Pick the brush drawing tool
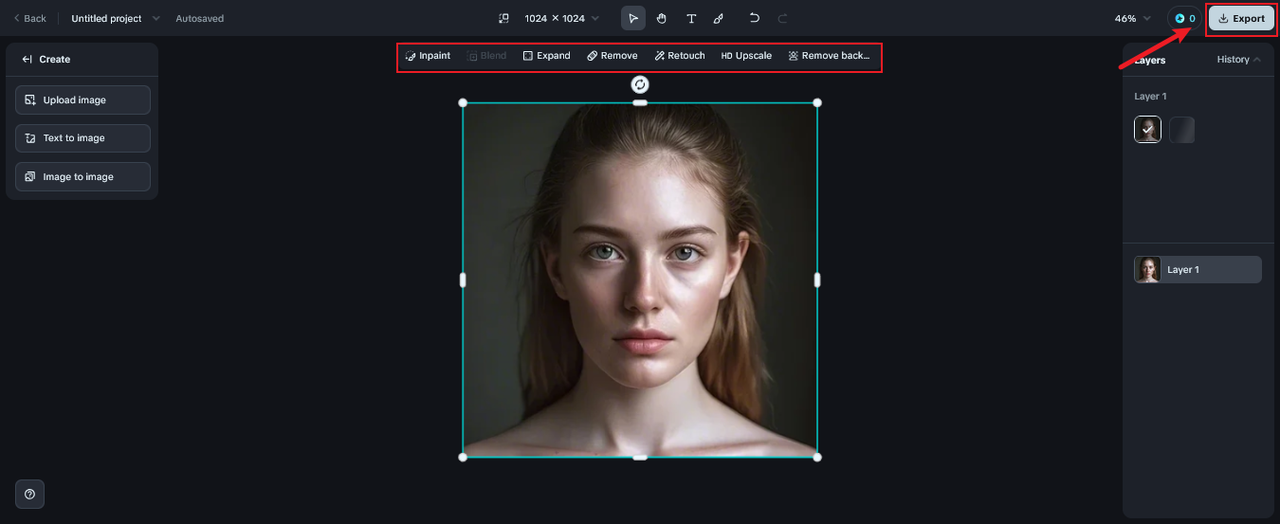Viewport: 1280px width, 524px height. tap(718, 18)
